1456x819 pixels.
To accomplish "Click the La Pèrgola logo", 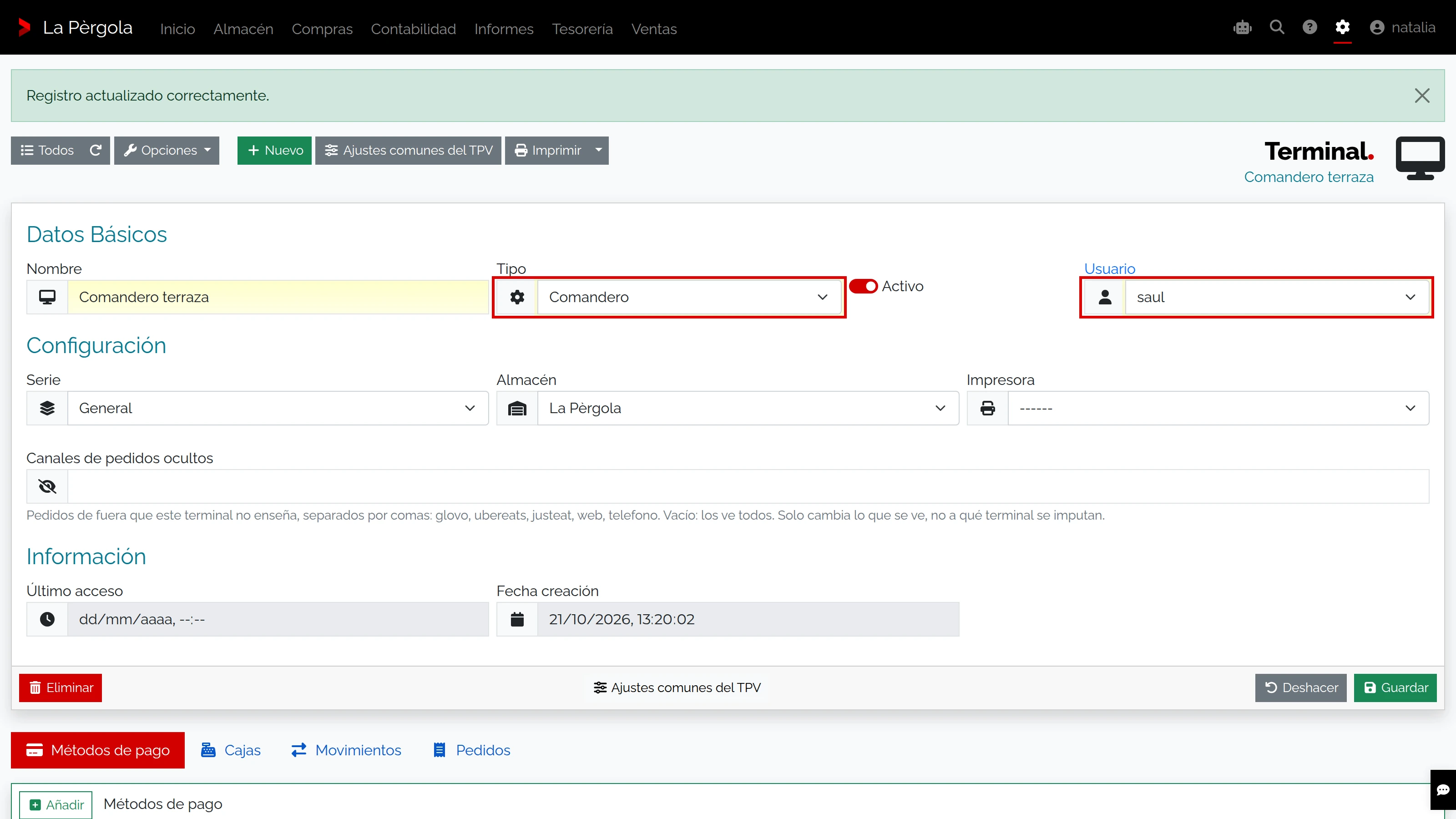I will (x=75, y=27).
